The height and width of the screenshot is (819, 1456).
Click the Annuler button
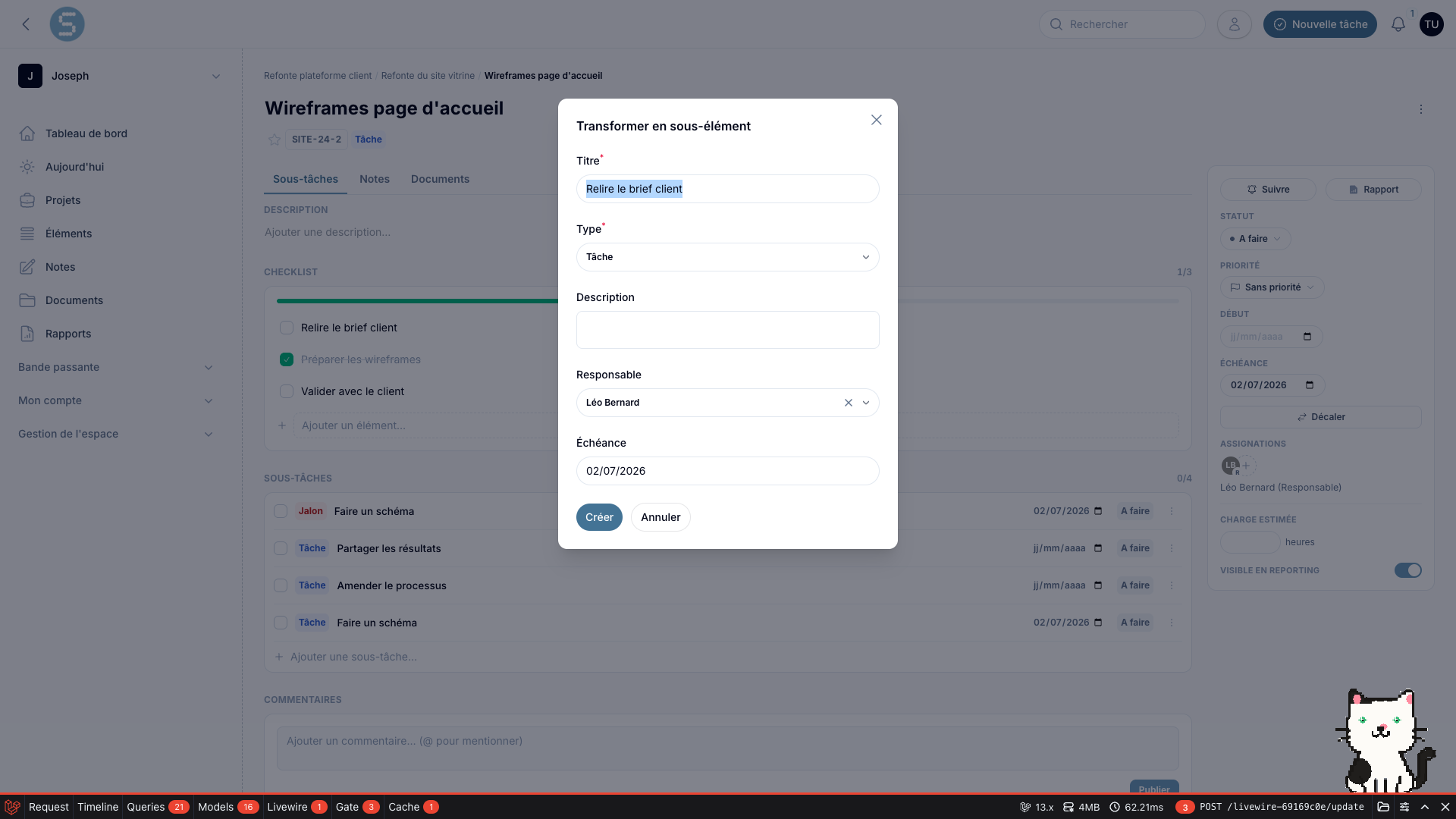[x=661, y=517]
